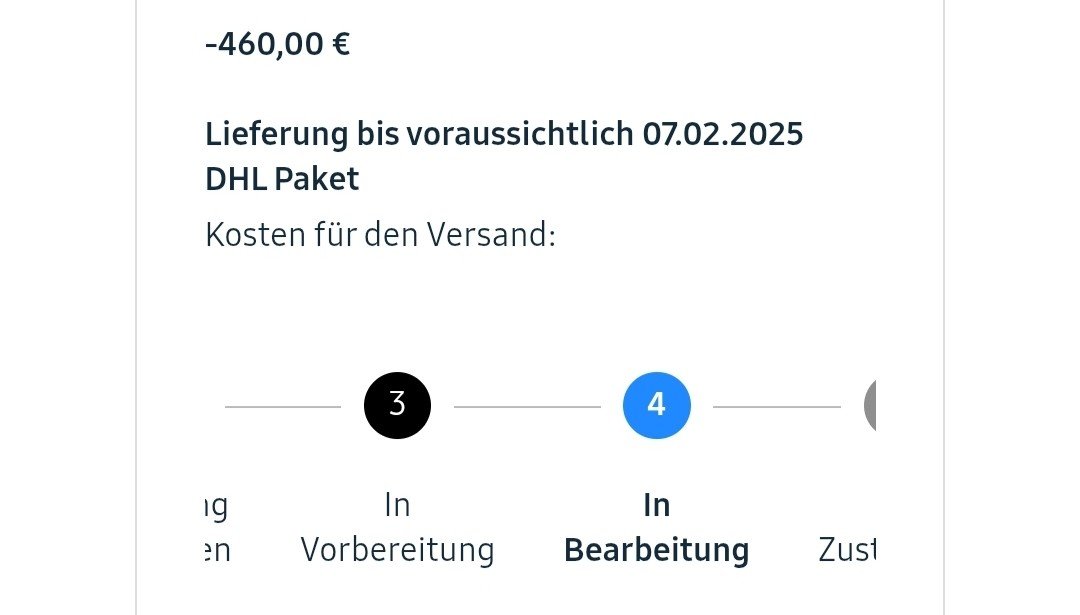
Task: Select the "In Vorbereitung" step label
Action: [x=397, y=527]
